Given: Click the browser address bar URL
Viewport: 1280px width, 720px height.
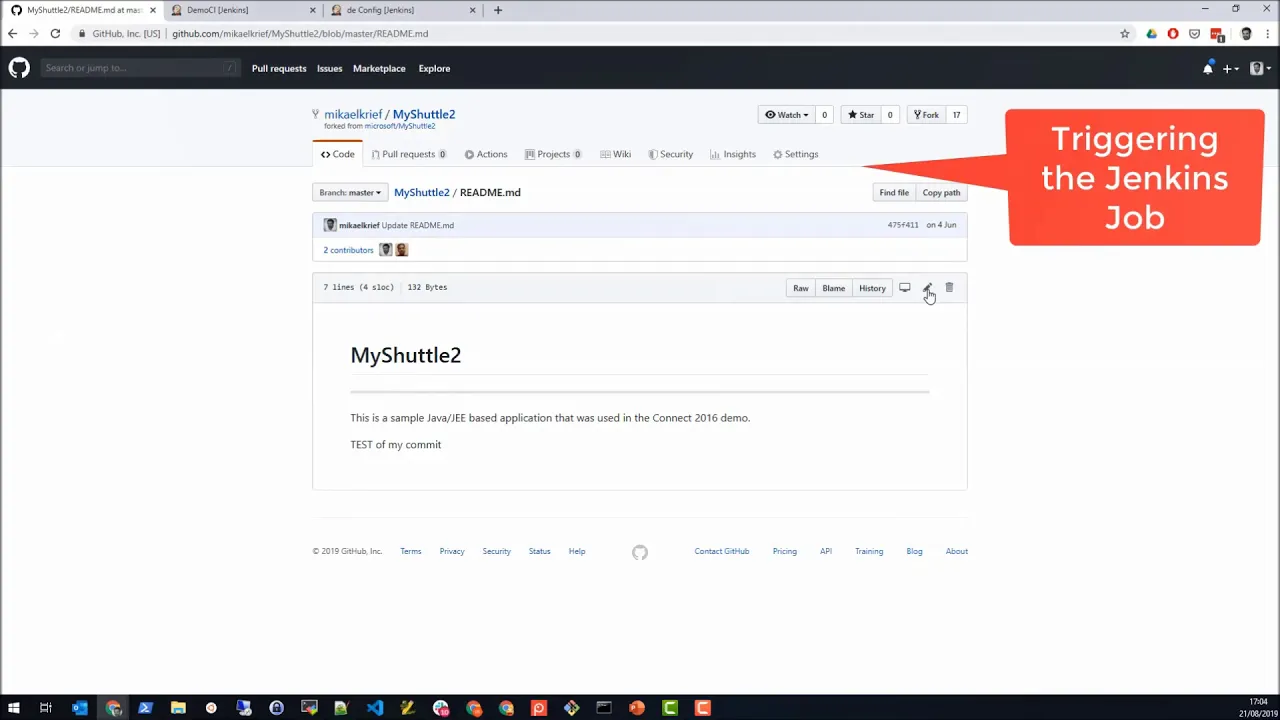Looking at the screenshot, I should pos(300,33).
